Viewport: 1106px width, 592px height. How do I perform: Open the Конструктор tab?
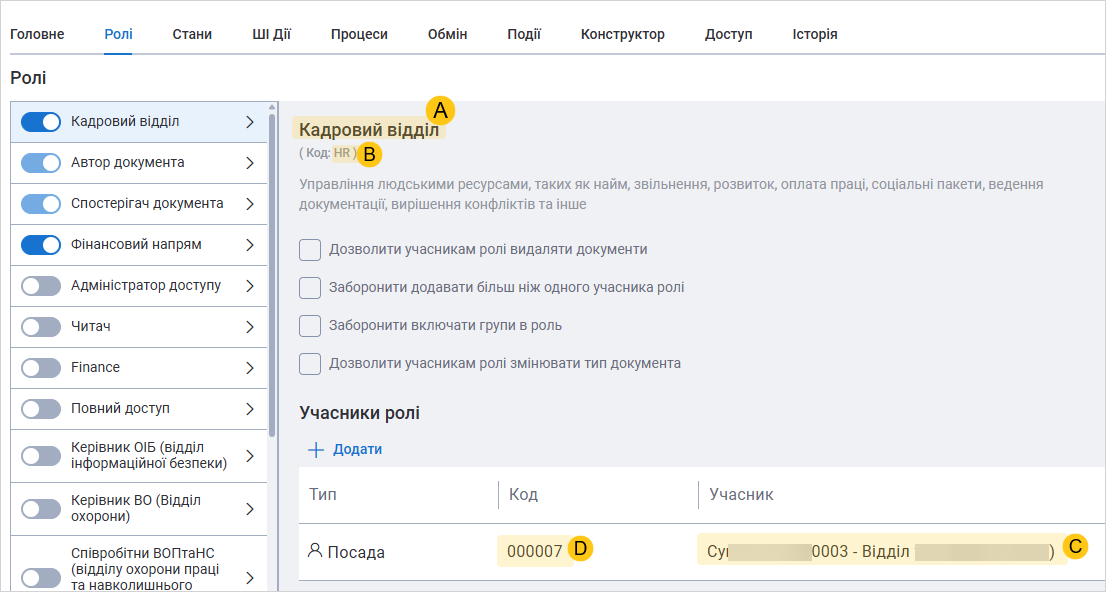click(623, 34)
